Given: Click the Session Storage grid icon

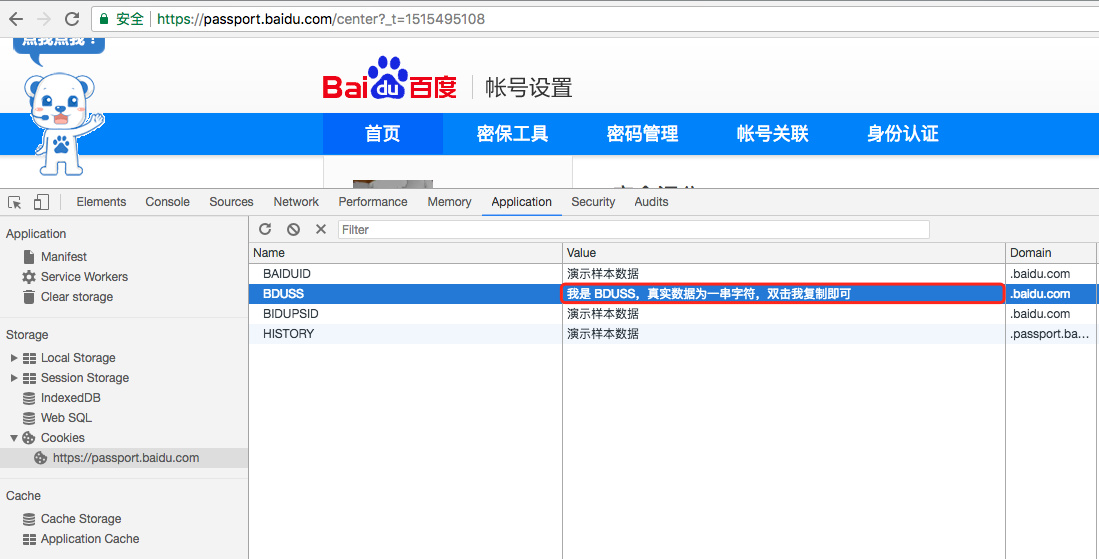Looking at the screenshot, I should (29, 378).
